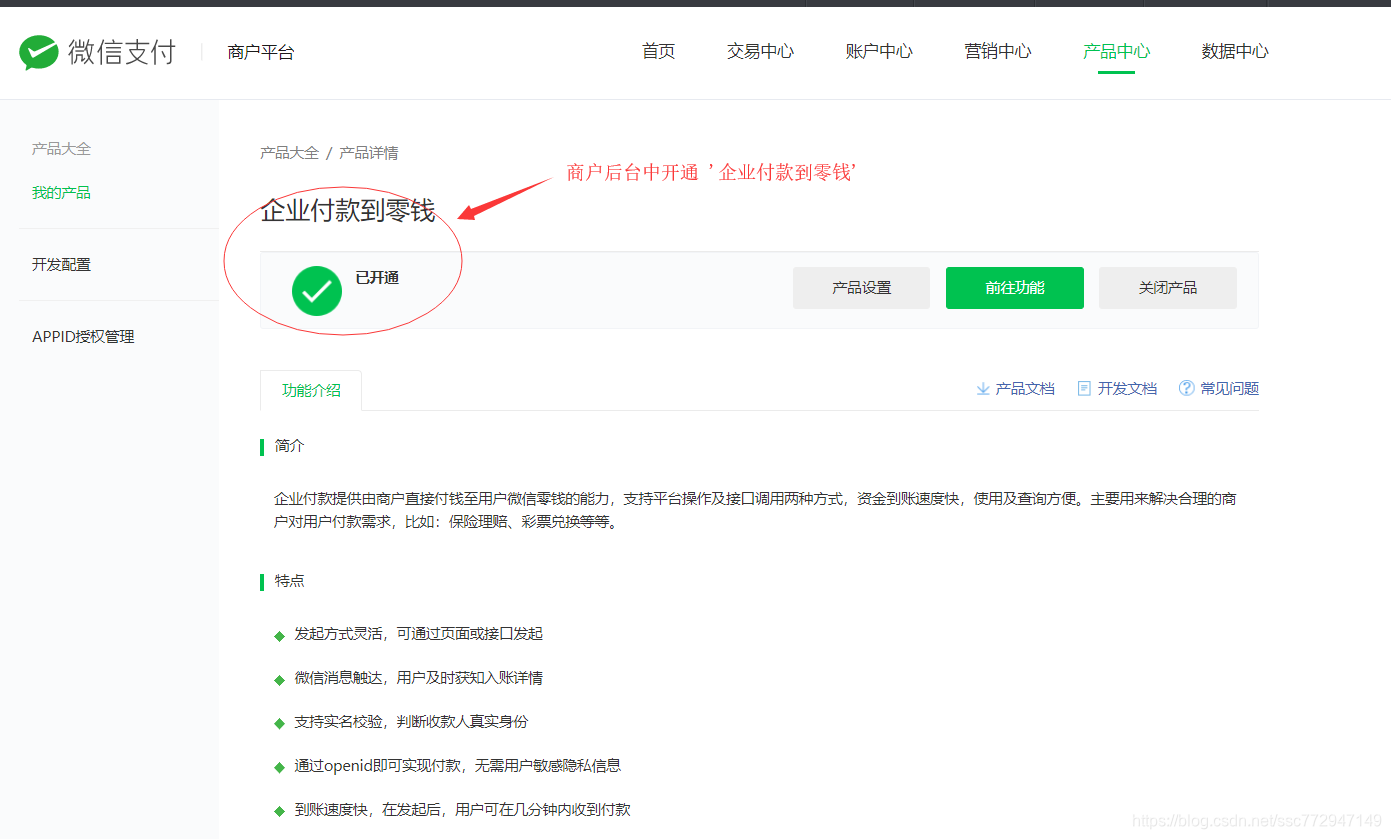Click the 企业付款到零钱 page title

point(348,211)
